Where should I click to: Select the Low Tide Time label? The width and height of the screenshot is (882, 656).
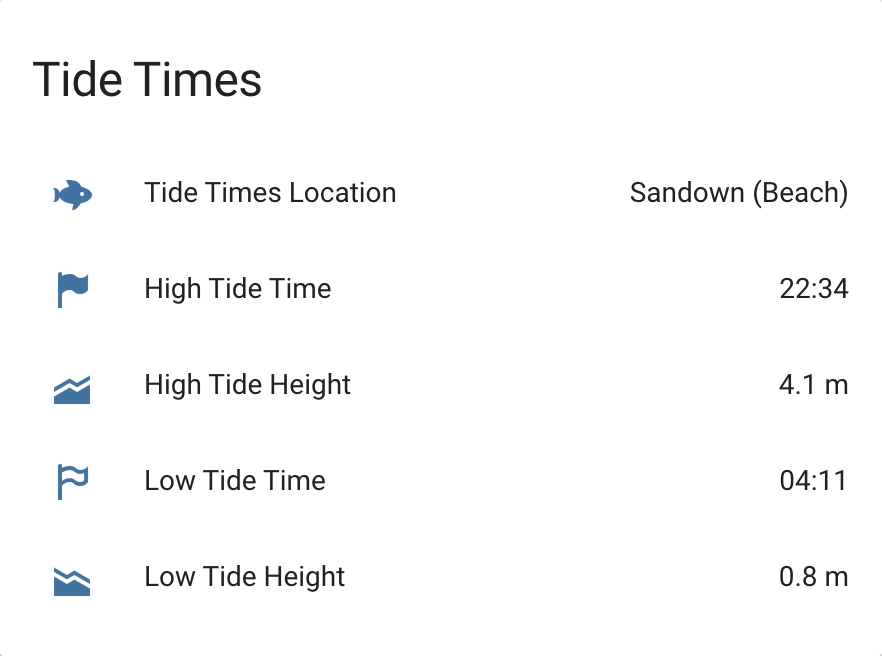pos(234,481)
